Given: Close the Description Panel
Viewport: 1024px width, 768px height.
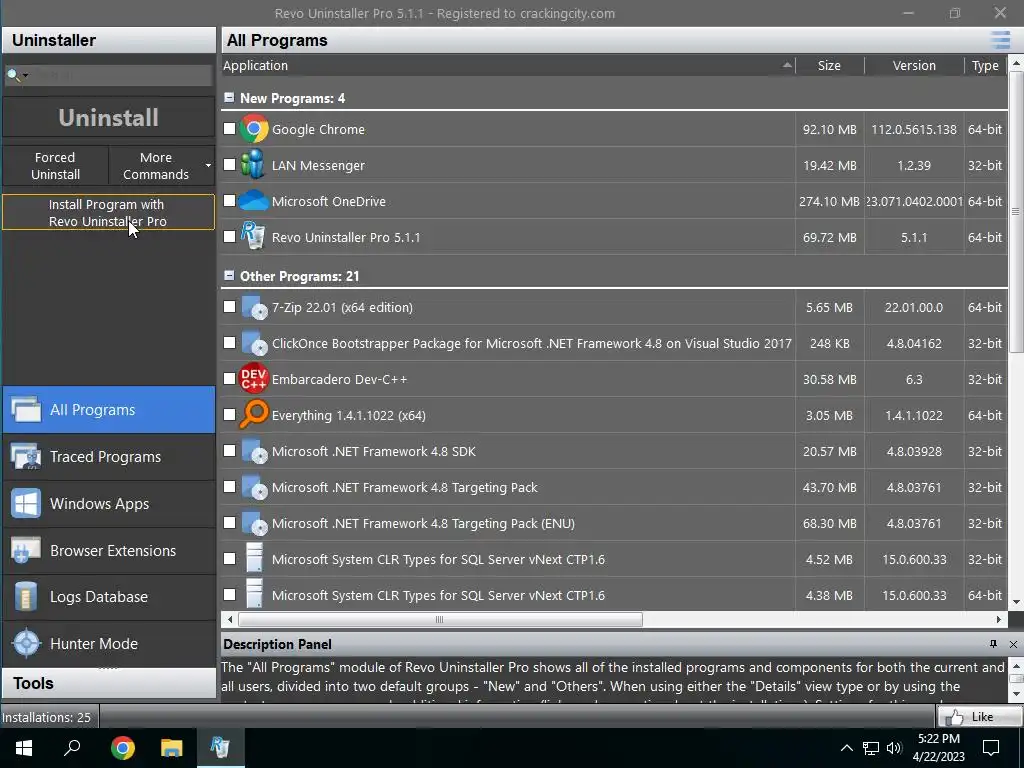Looking at the screenshot, I should coord(1013,644).
